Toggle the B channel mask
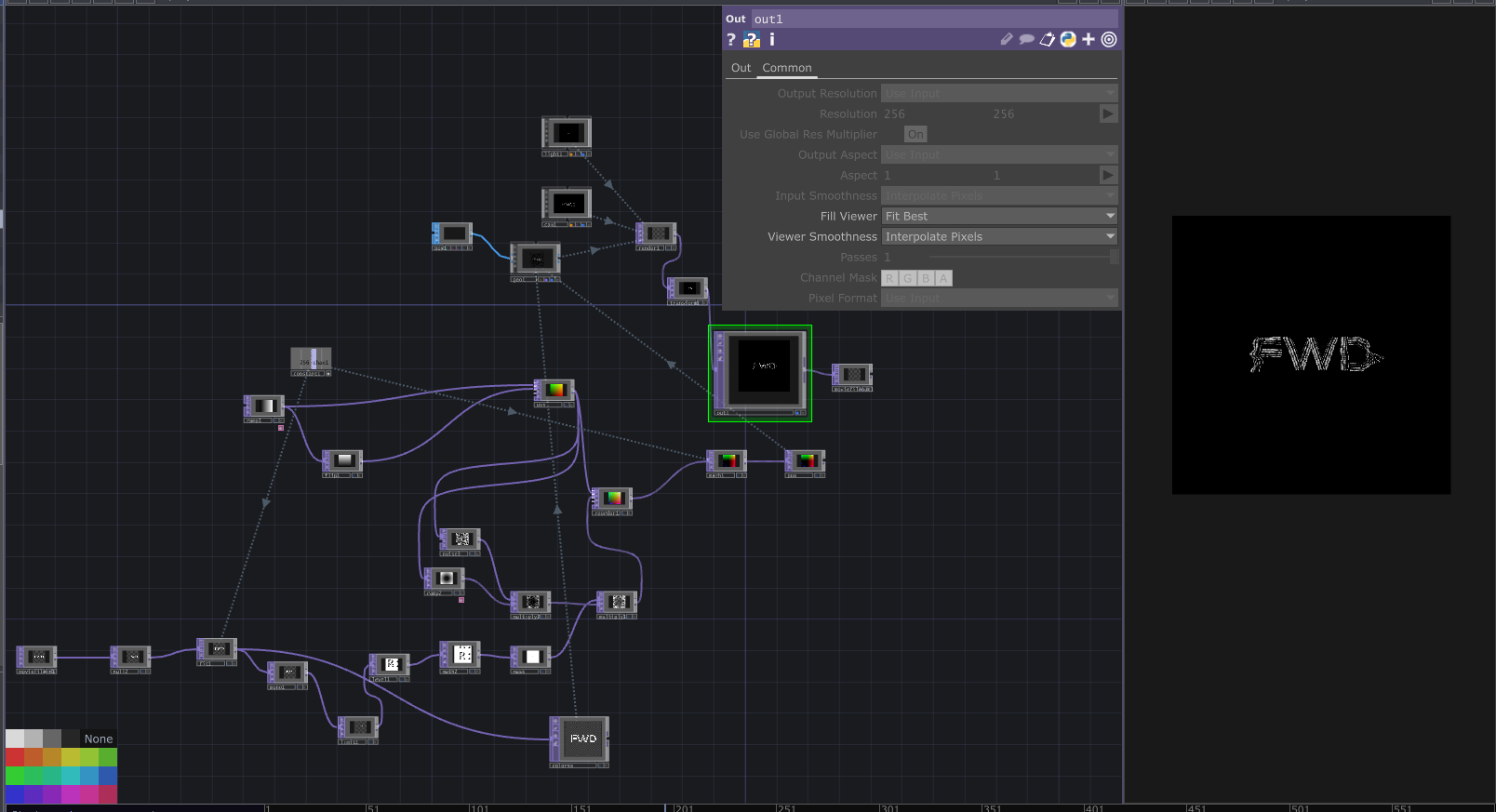 click(926, 278)
